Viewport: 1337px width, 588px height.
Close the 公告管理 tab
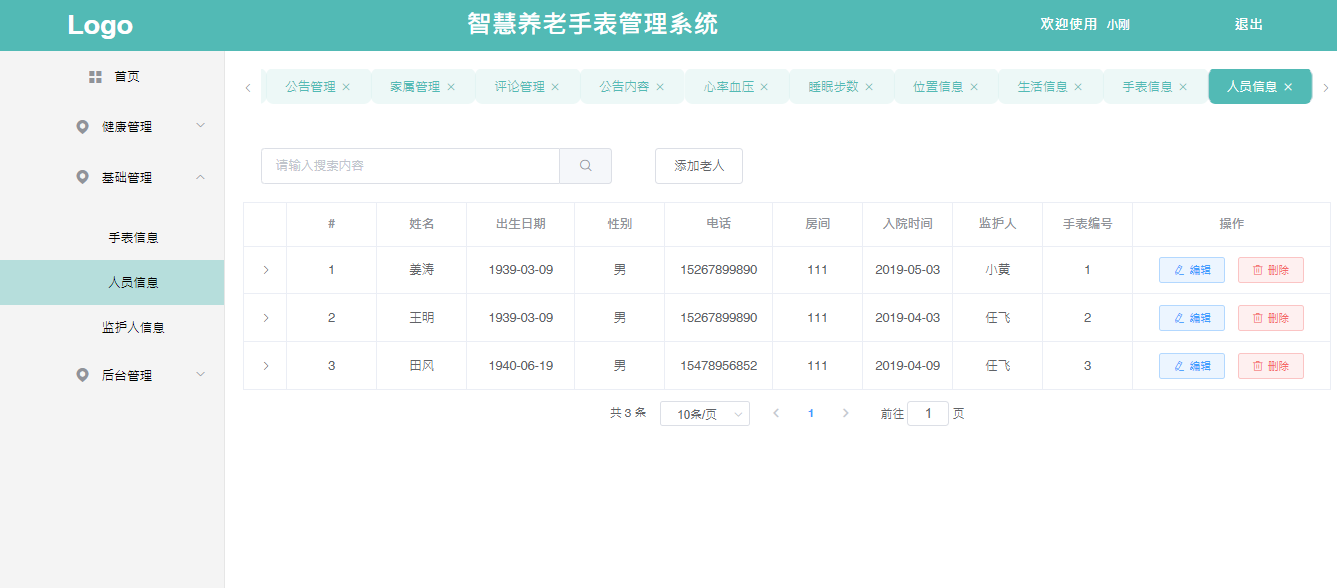346,87
